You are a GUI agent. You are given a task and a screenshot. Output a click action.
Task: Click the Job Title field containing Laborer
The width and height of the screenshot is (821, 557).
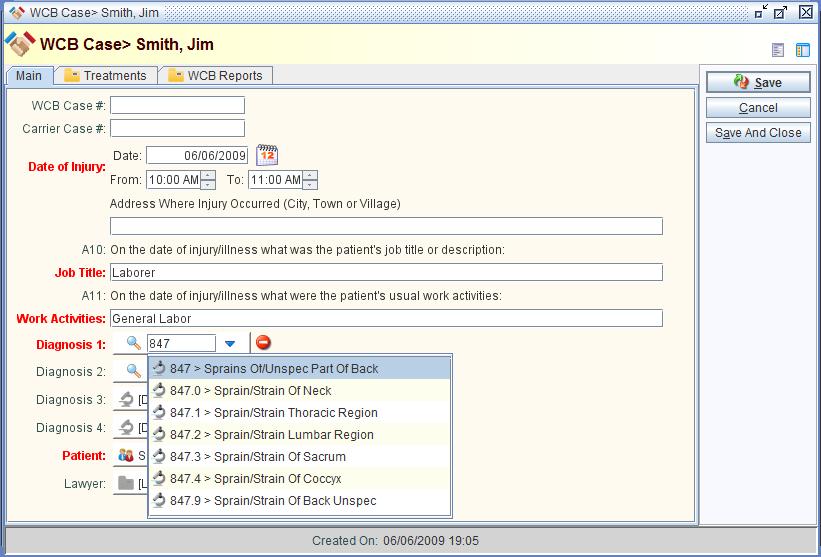coord(386,272)
